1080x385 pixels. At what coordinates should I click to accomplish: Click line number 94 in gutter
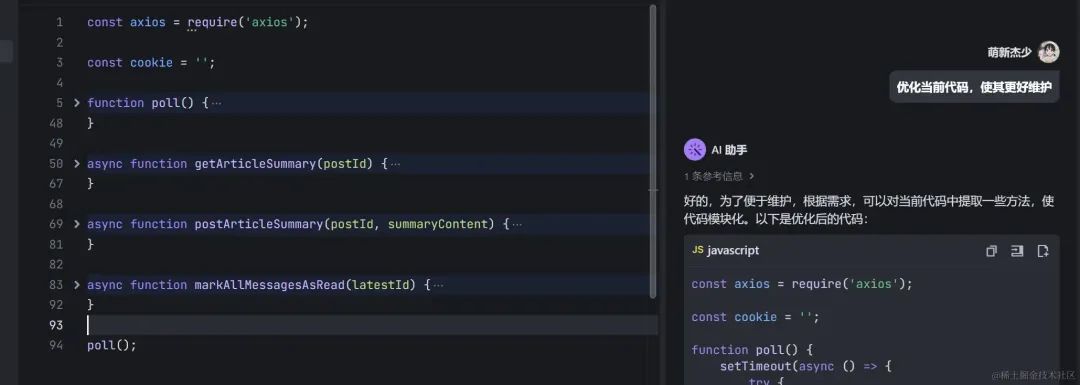[x=56, y=345]
